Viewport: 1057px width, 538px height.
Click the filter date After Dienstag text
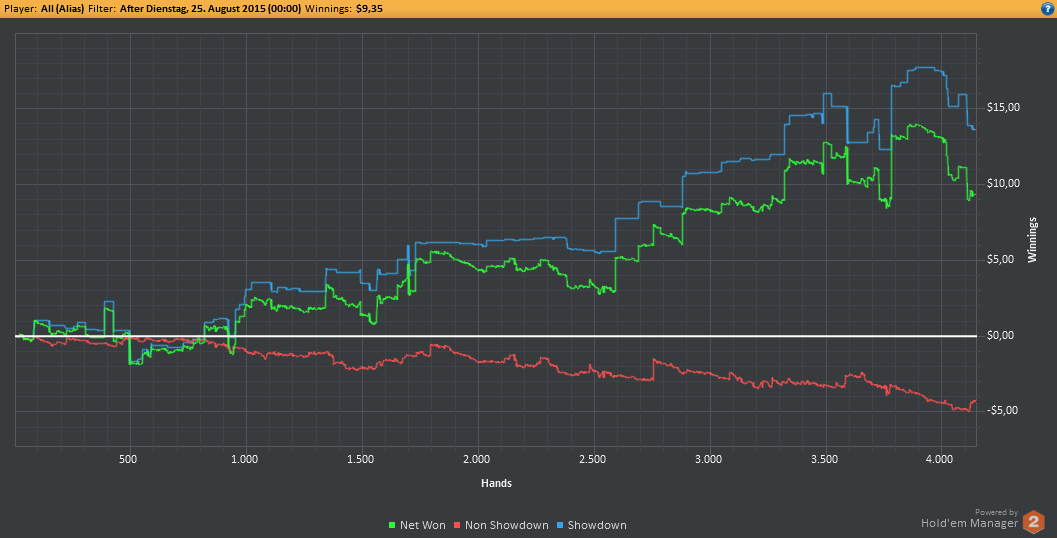coord(210,9)
